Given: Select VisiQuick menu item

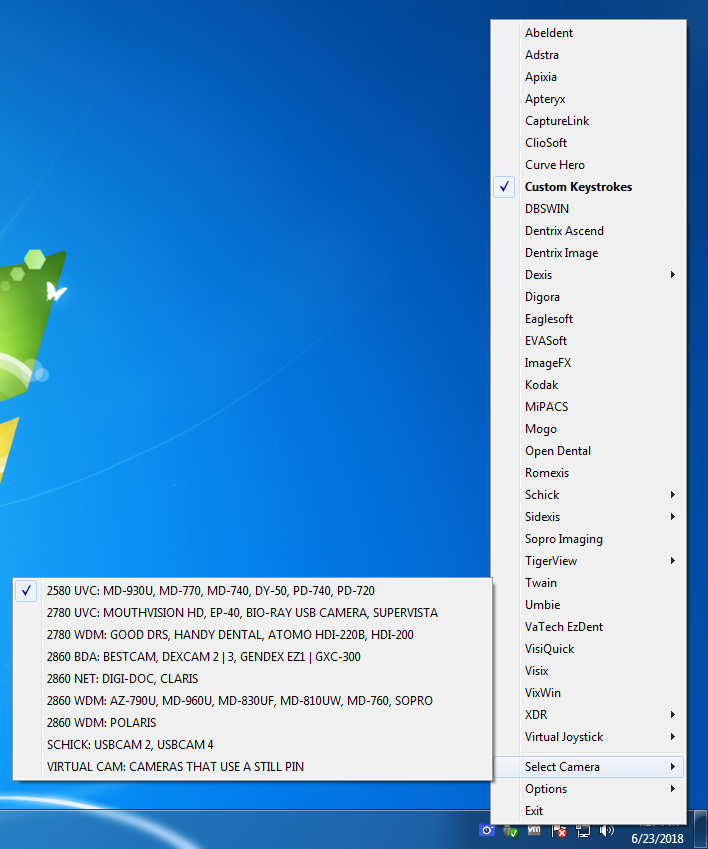Looking at the screenshot, I should click(588, 649).
